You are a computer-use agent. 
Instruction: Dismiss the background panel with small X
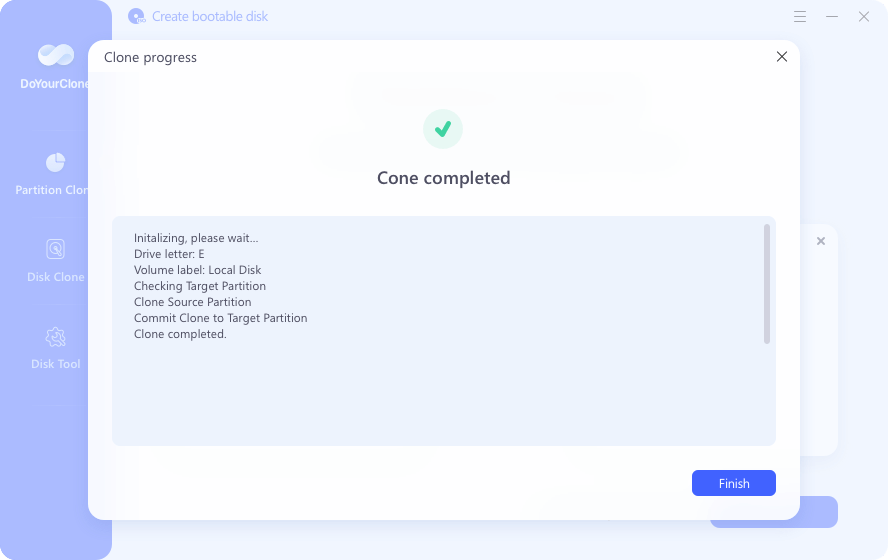[821, 241]
